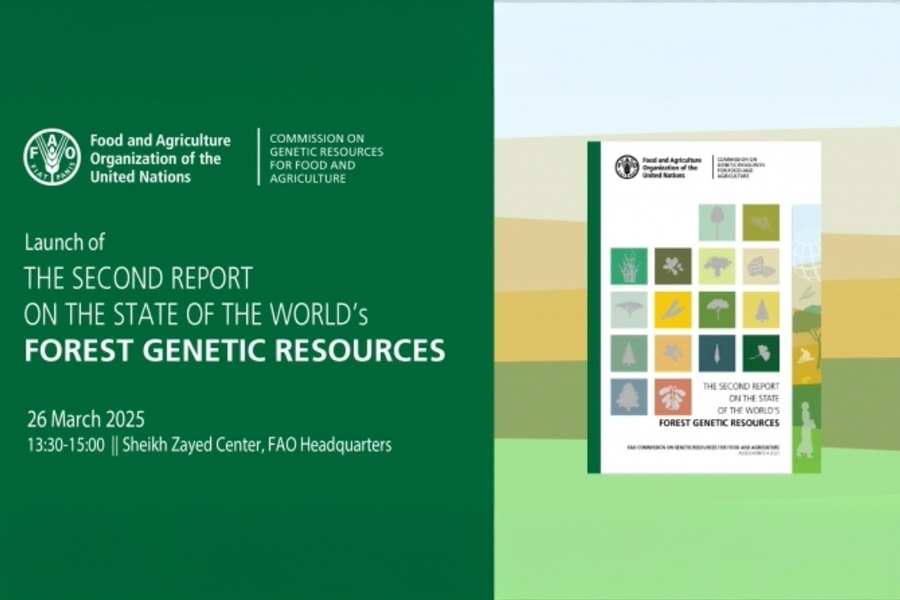900x600 pixels.
Task: Click 'FOREST GENETIC RESOURCES' bold heading
Action: [235, 350]
